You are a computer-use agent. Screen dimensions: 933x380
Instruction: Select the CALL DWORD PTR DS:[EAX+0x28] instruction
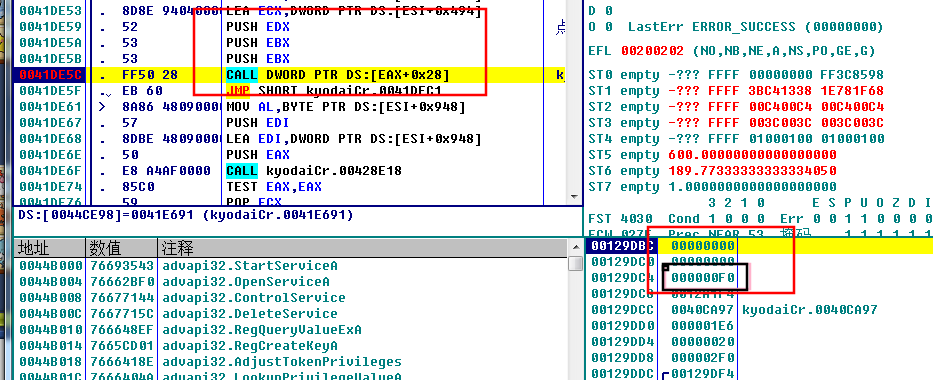(x=337, y=75)
